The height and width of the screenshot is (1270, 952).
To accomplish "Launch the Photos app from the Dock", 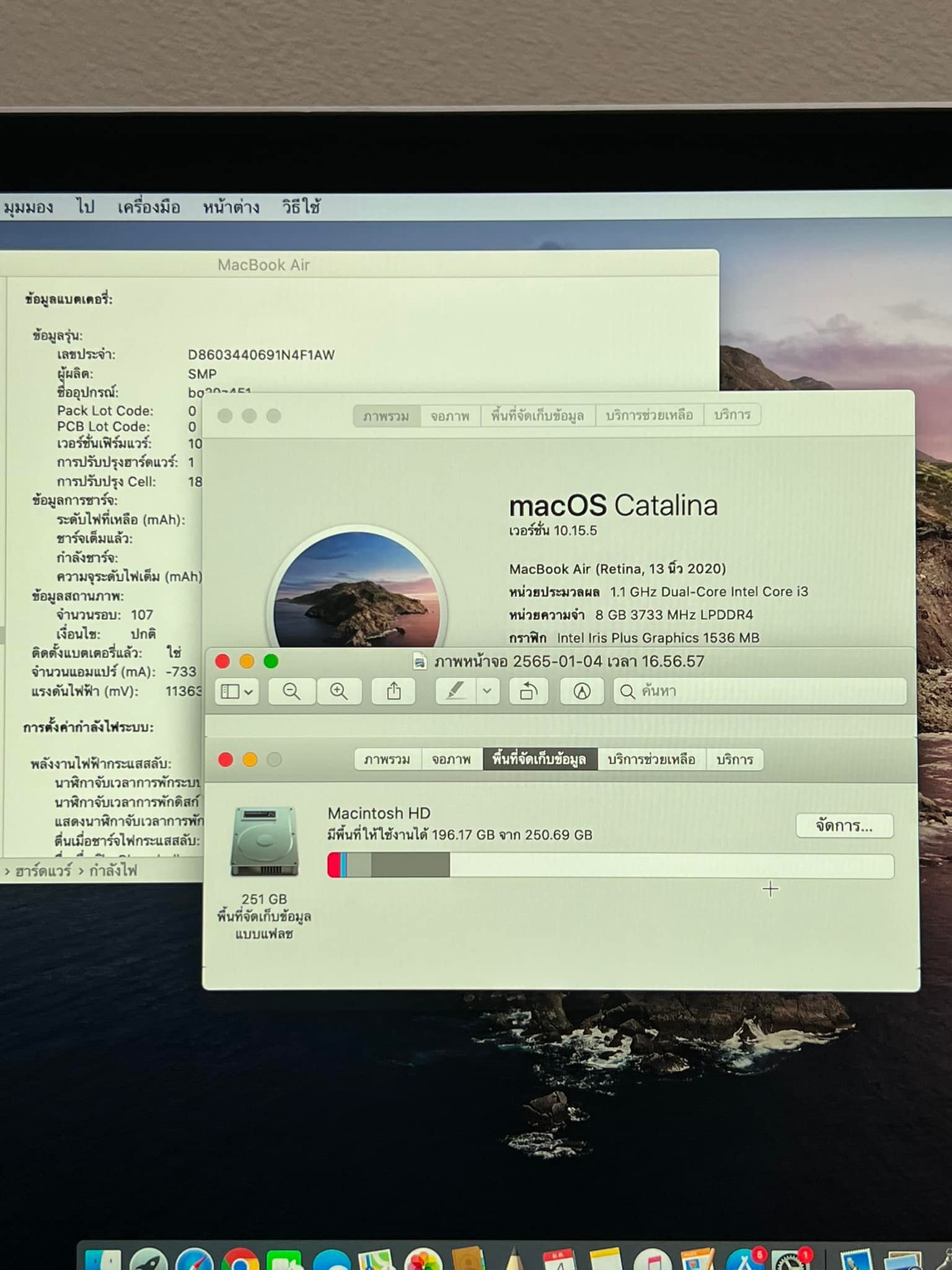I will pyautogui.click(x=423, y=1259).
